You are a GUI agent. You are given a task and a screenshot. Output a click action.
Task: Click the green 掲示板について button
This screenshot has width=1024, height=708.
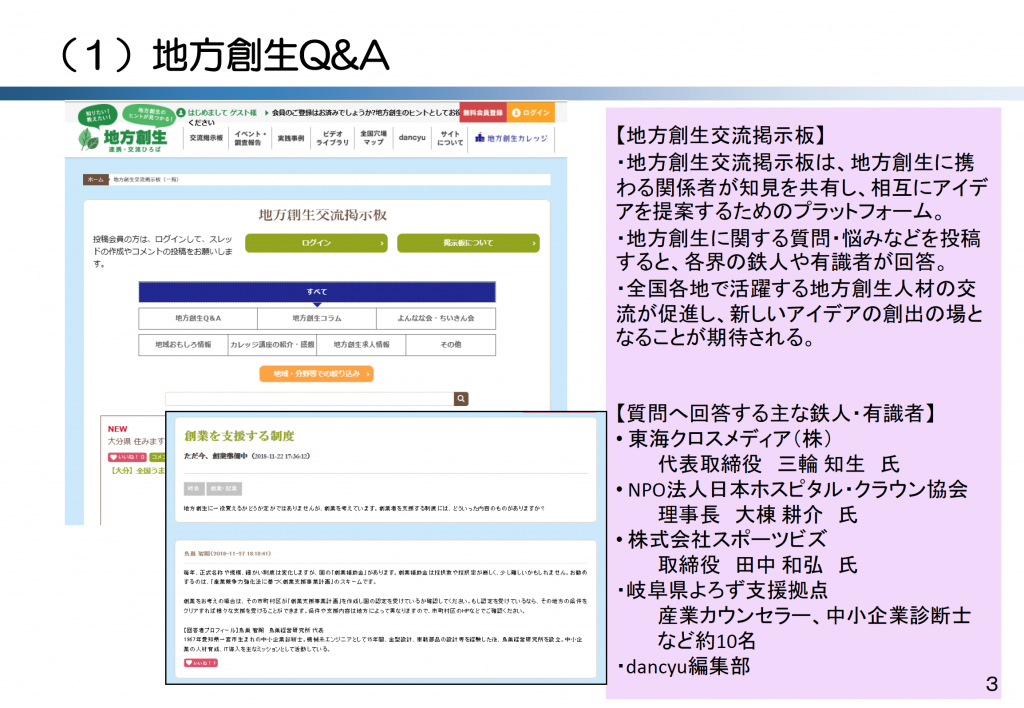468,243
